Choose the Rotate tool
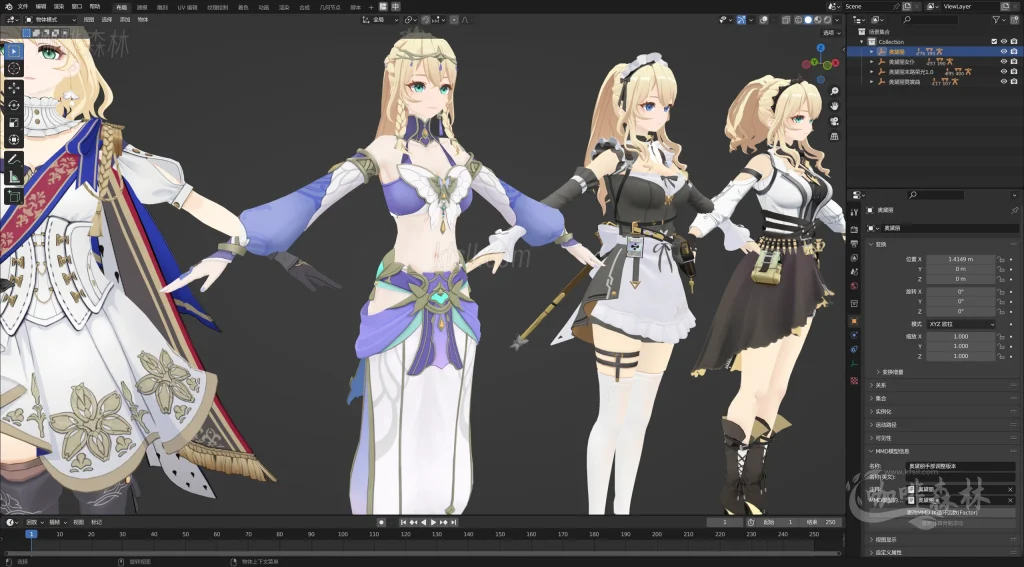The image size is (1024, 567). [14, 105]
